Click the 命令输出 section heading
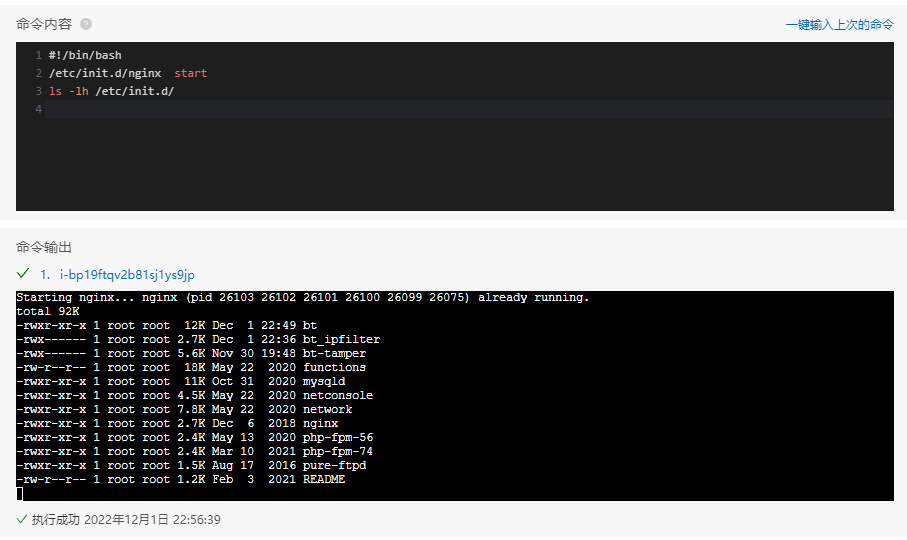907x540 pixels. click(x=44, y=247)
